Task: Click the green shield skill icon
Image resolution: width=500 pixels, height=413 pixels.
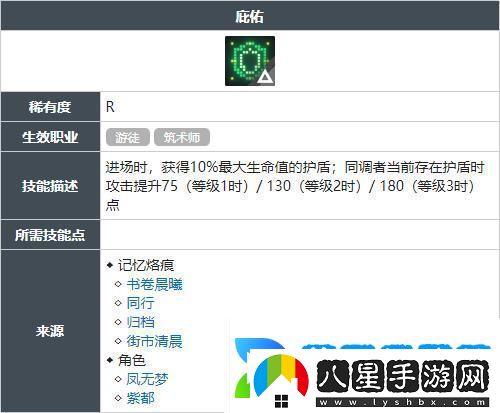Action: click(250, 61)
